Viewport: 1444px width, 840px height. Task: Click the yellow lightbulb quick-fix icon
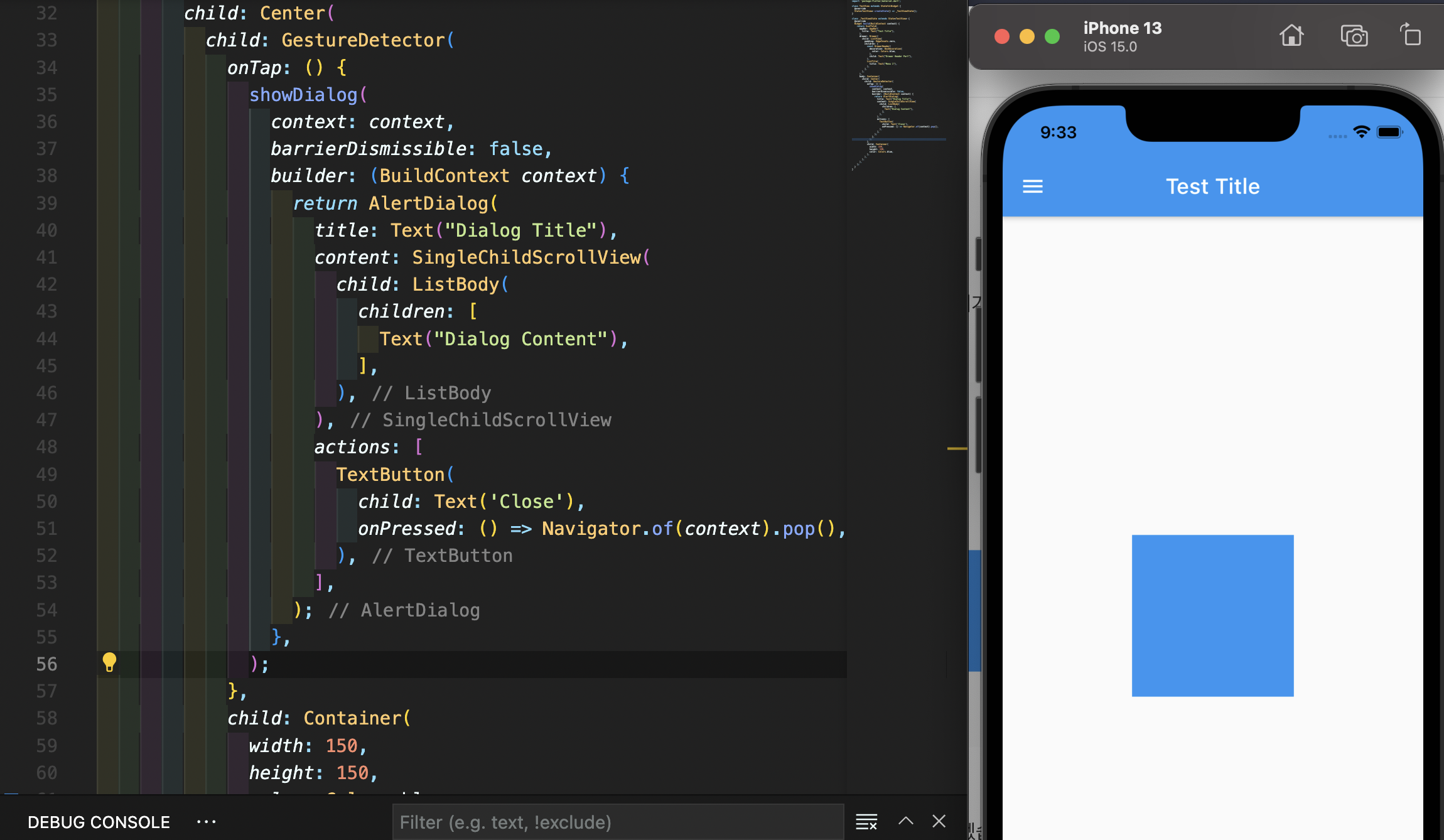(109, 662)
